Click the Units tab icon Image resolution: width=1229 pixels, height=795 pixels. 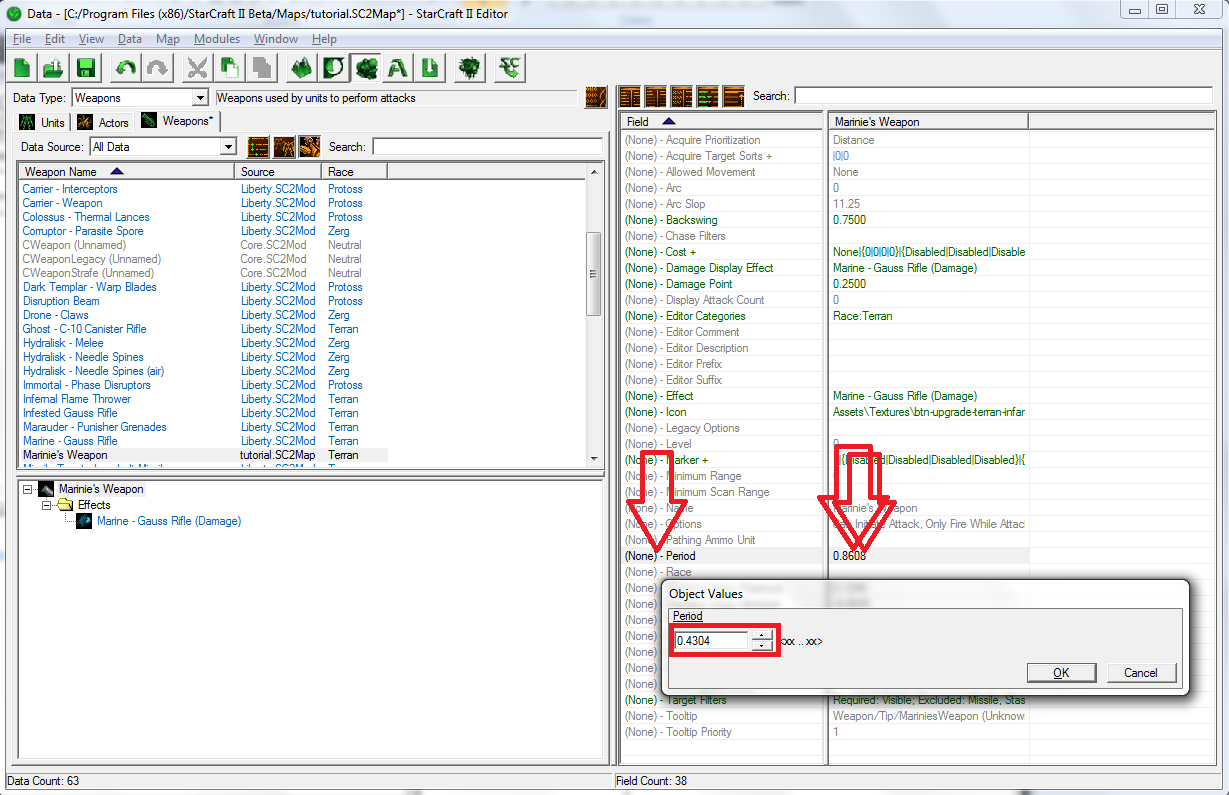point(27,122)
